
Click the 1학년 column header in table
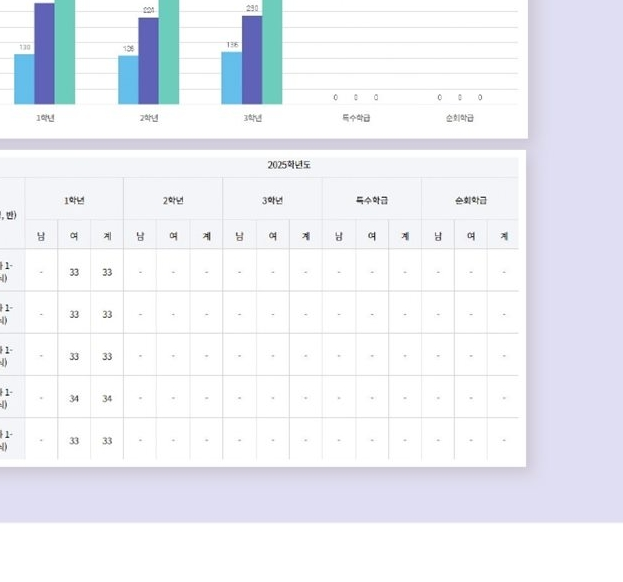coord(74,200)
